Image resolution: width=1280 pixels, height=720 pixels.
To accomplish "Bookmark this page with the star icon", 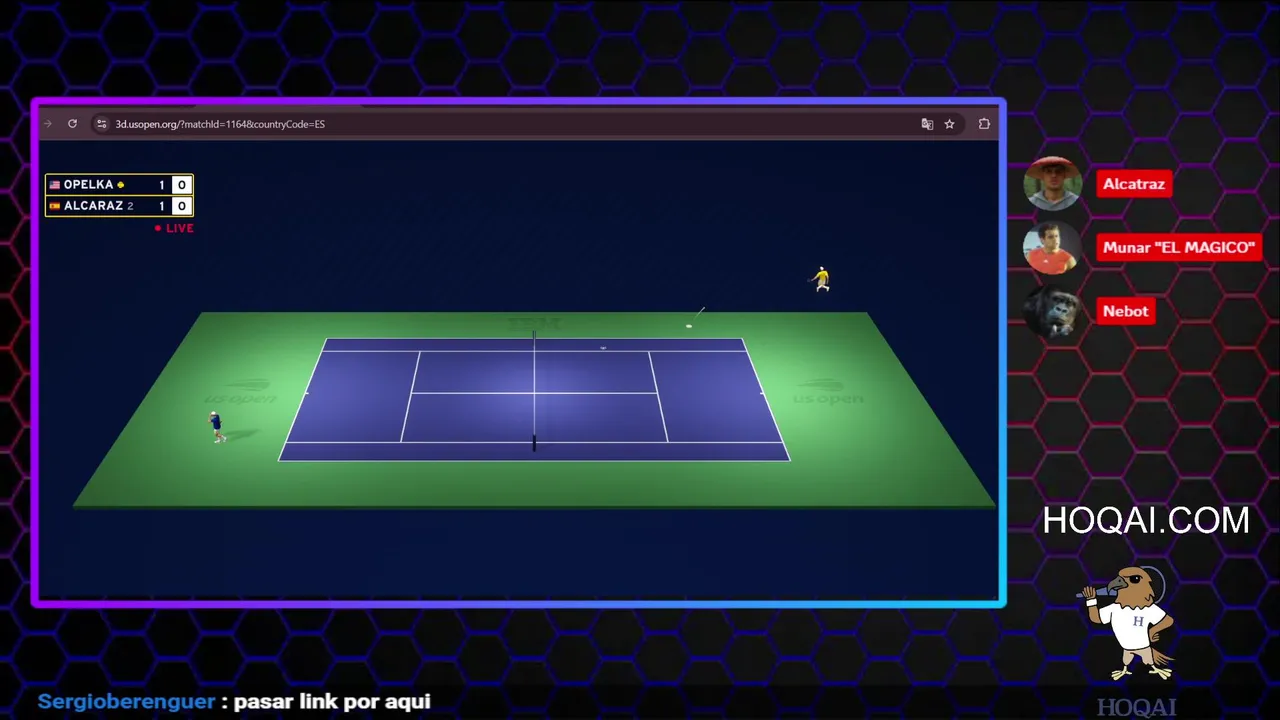I will [x=950, y=124].
